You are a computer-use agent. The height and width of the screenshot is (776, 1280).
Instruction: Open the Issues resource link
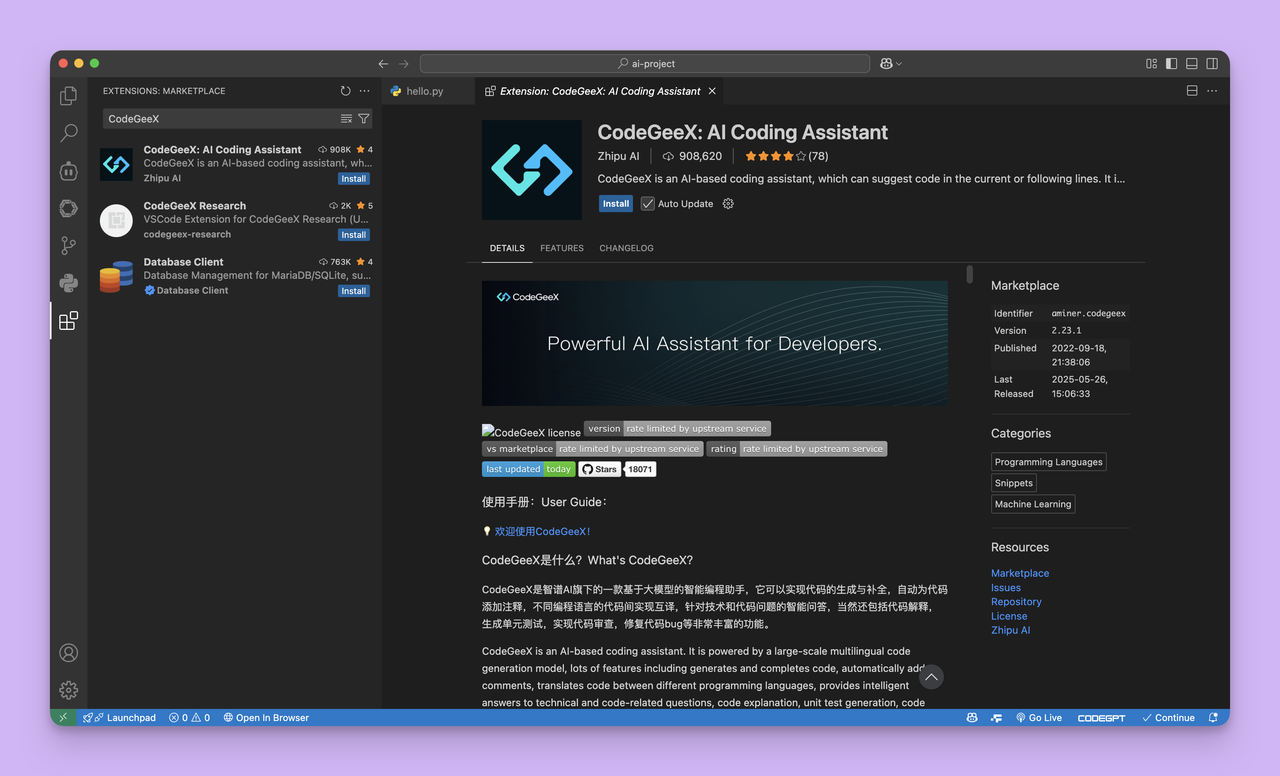tap(1006, 588)
